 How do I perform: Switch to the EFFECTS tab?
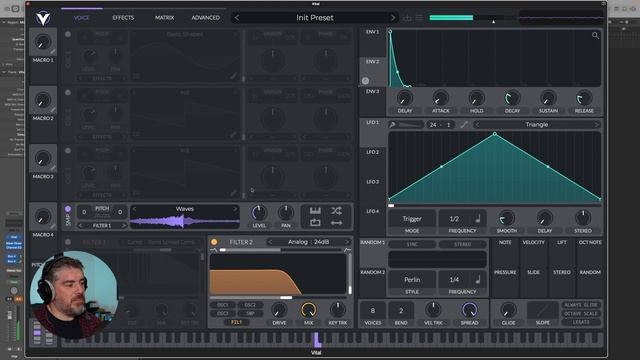123,18
